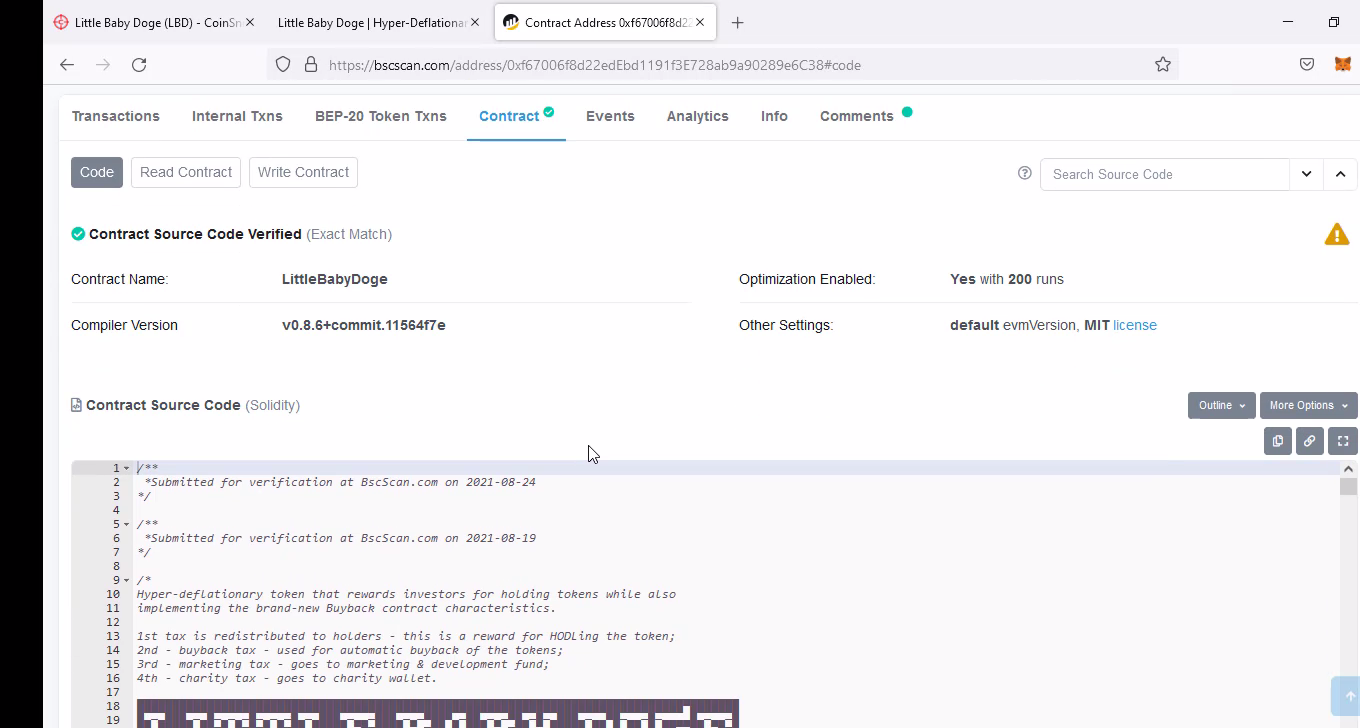Viewport: 1360px width, 728px height.
Task: Switch to the Events tab
Action: [x=610, y=116]
